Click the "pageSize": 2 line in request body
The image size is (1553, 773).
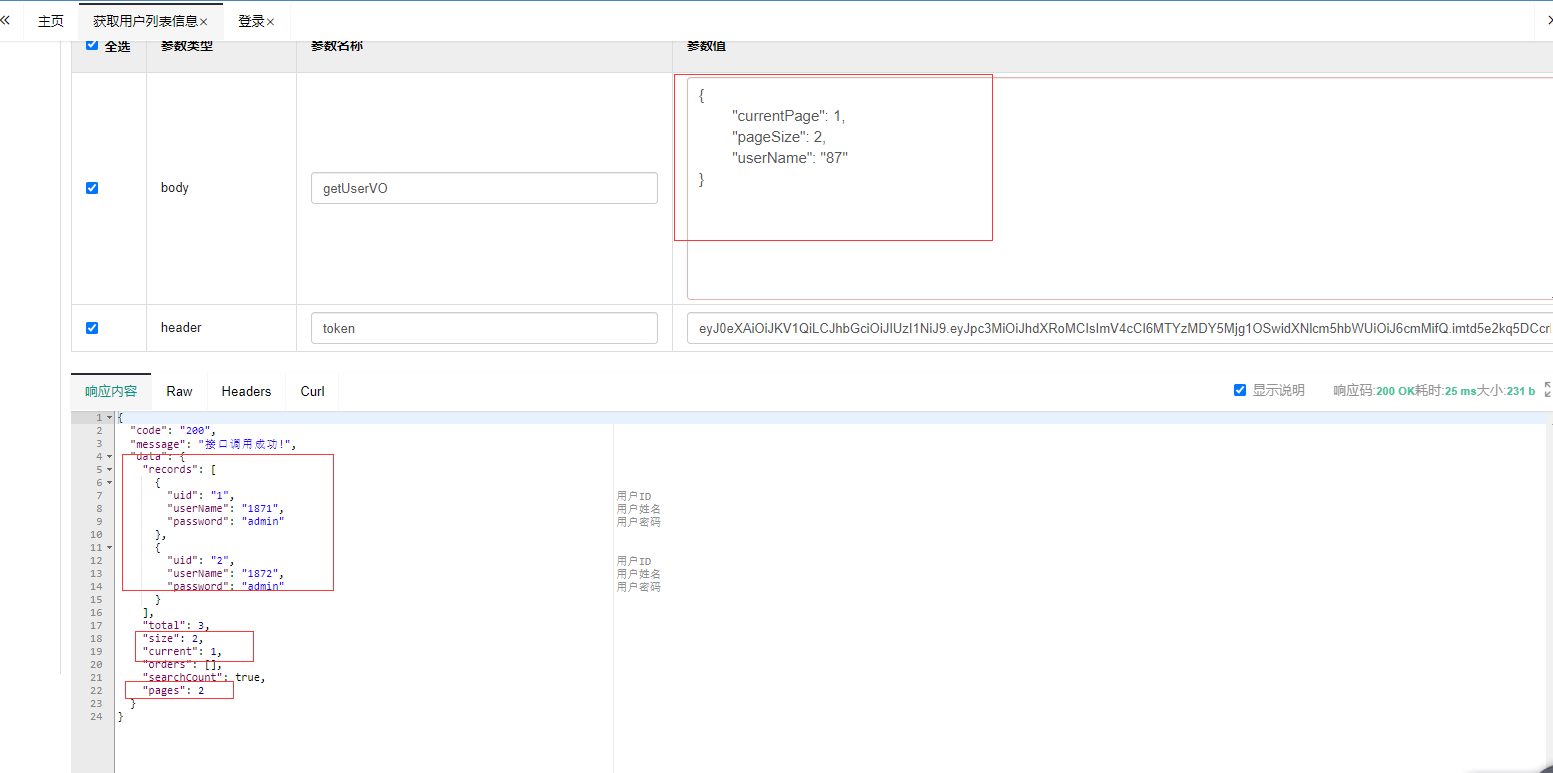click(x=778, y=137)
